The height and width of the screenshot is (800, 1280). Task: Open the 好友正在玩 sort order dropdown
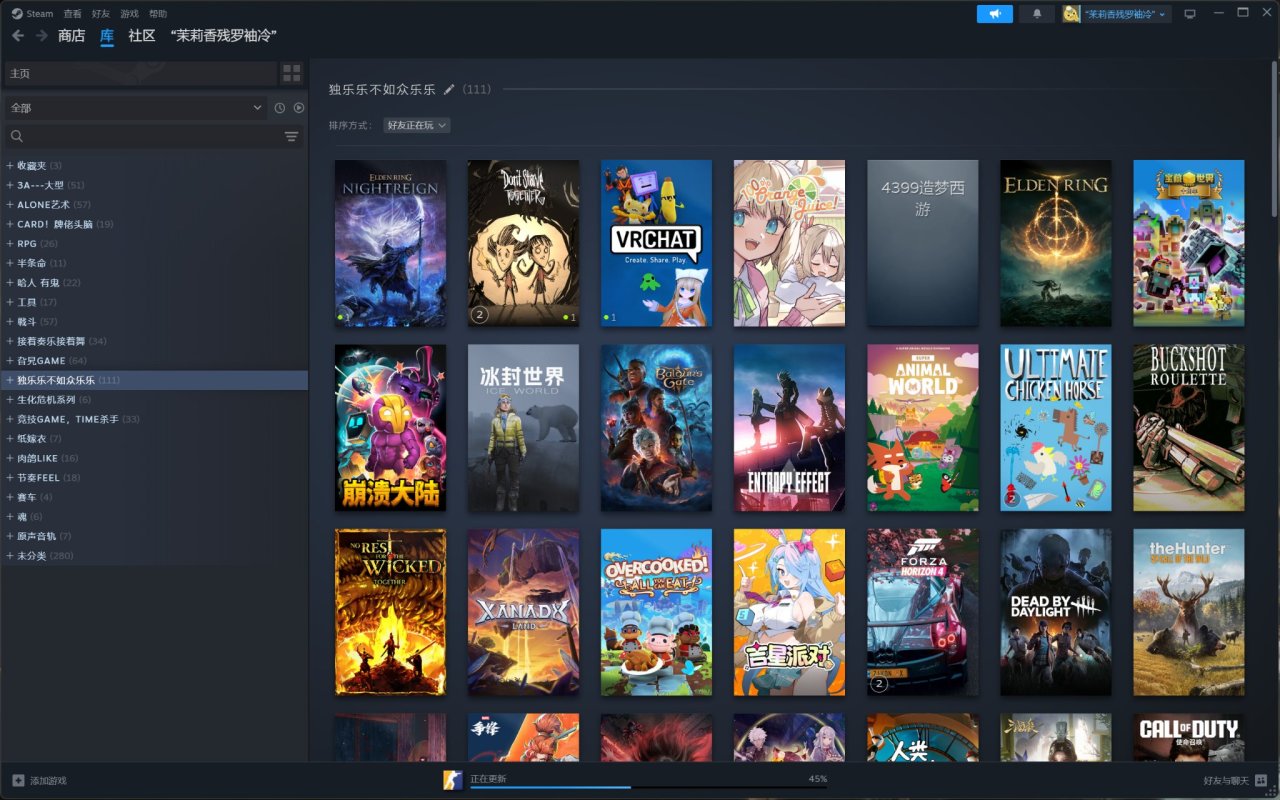[418, 125]
